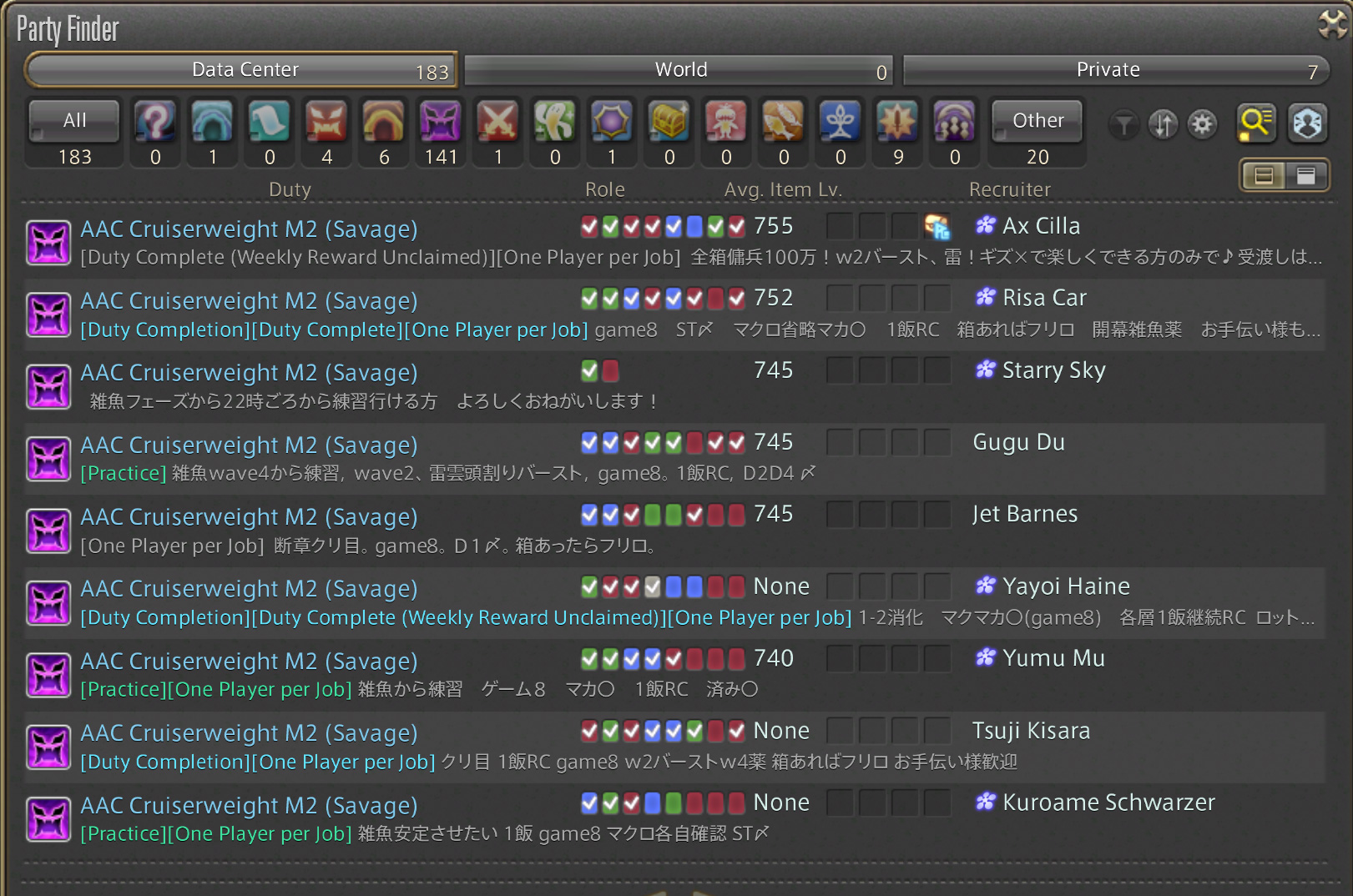This screenshot has width=1353, height=896.
Task: Open the filter funnel options
Action: pos(1124,125)
